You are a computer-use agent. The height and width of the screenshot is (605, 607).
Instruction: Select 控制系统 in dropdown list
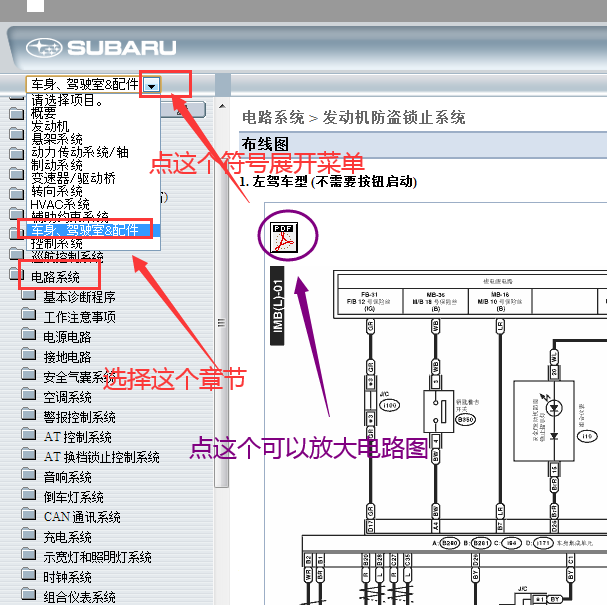pyautogui.click(x=57, y=243)
